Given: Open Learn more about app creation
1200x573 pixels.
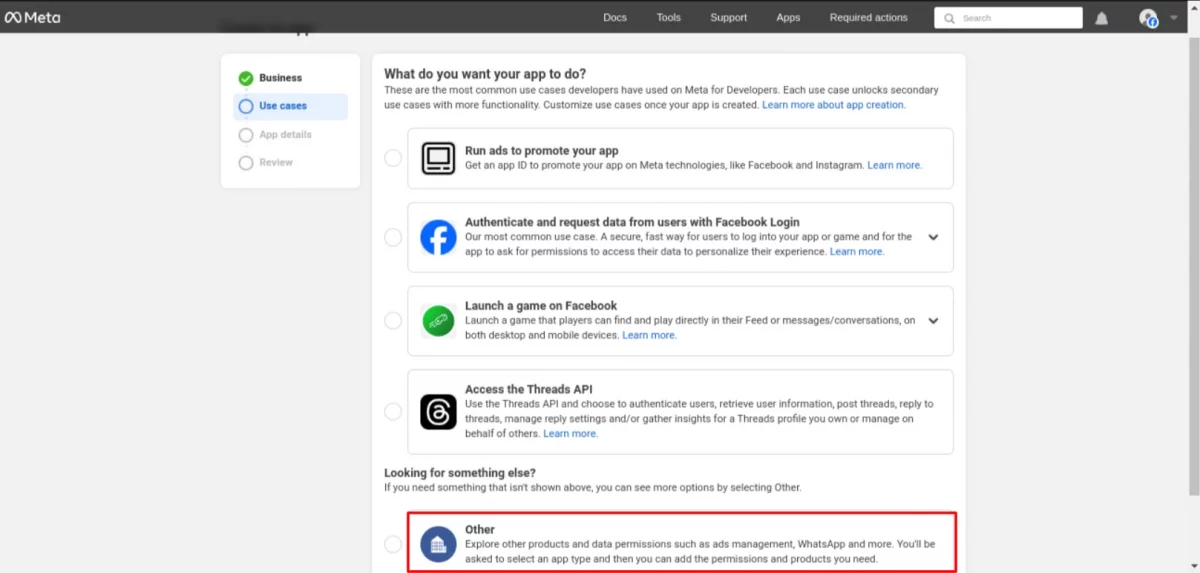Looking at the screenshot, I should pyautogui.click(x=834, y=105).
